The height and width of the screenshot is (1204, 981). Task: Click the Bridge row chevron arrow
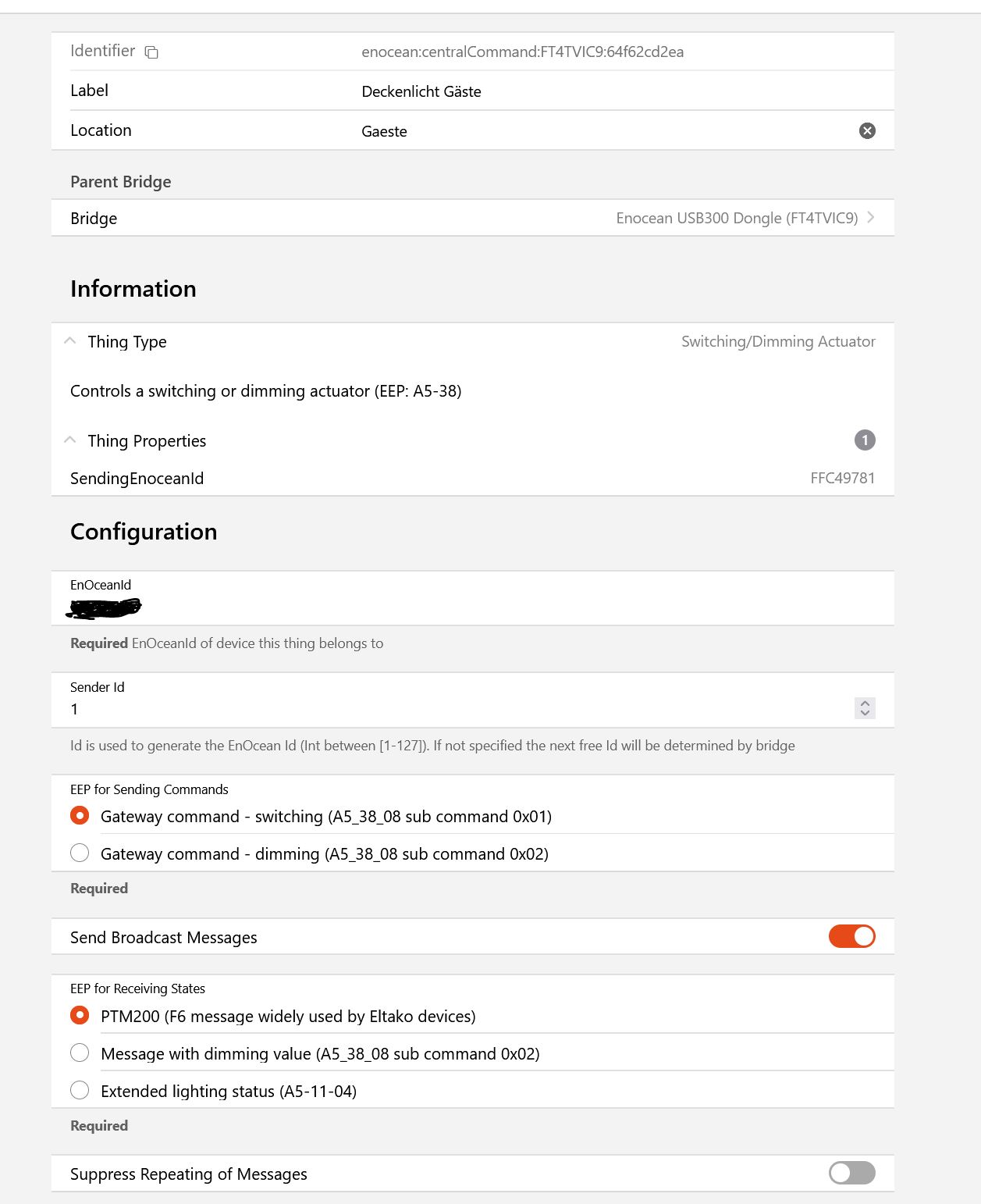click(870, 218)
